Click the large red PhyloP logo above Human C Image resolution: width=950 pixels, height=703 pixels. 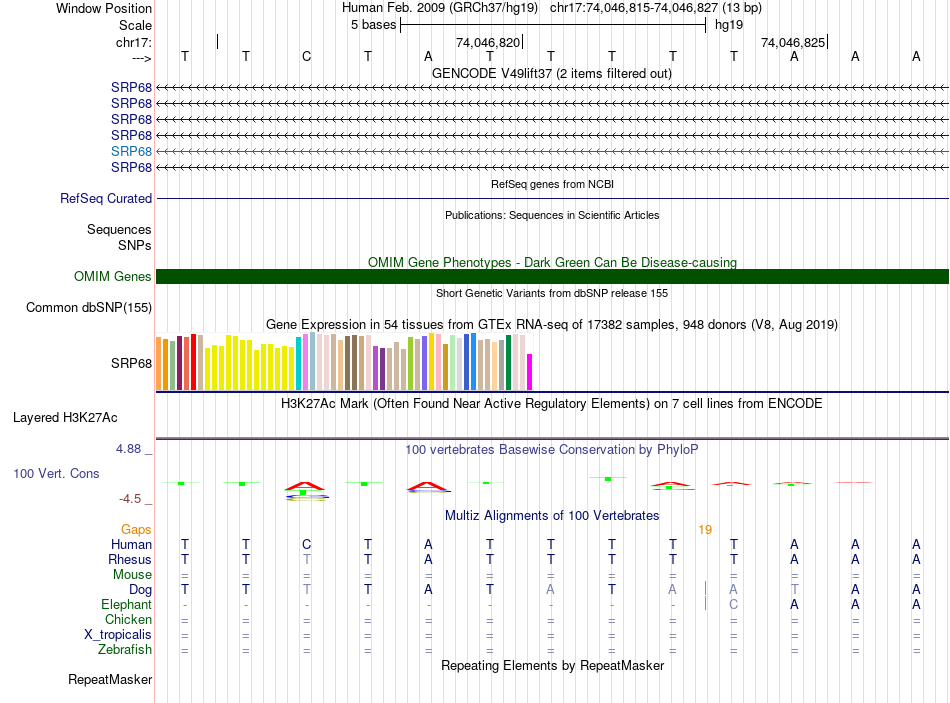(x=305, y=486)
